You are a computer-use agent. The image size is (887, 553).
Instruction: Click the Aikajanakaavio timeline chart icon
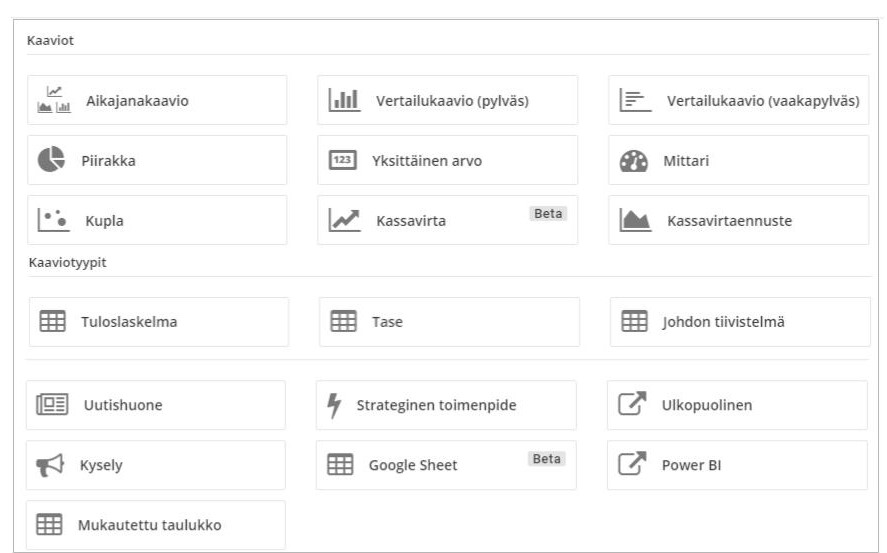coord(54,100)
